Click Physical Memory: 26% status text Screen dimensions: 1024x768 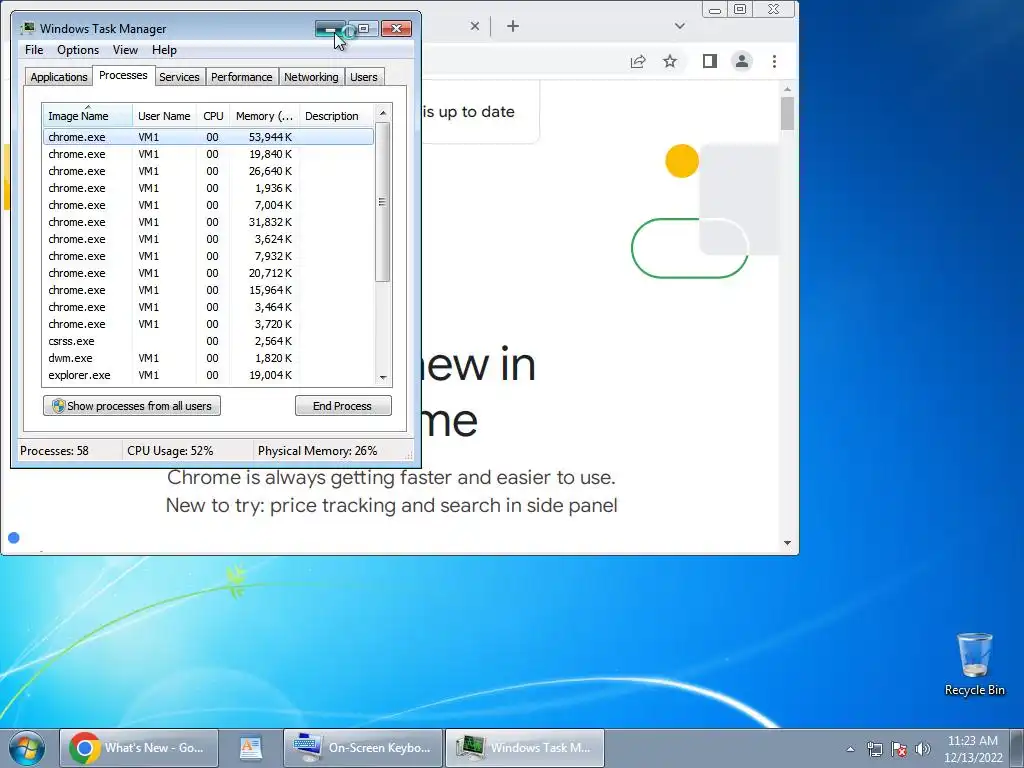click(x=317, y=451)
